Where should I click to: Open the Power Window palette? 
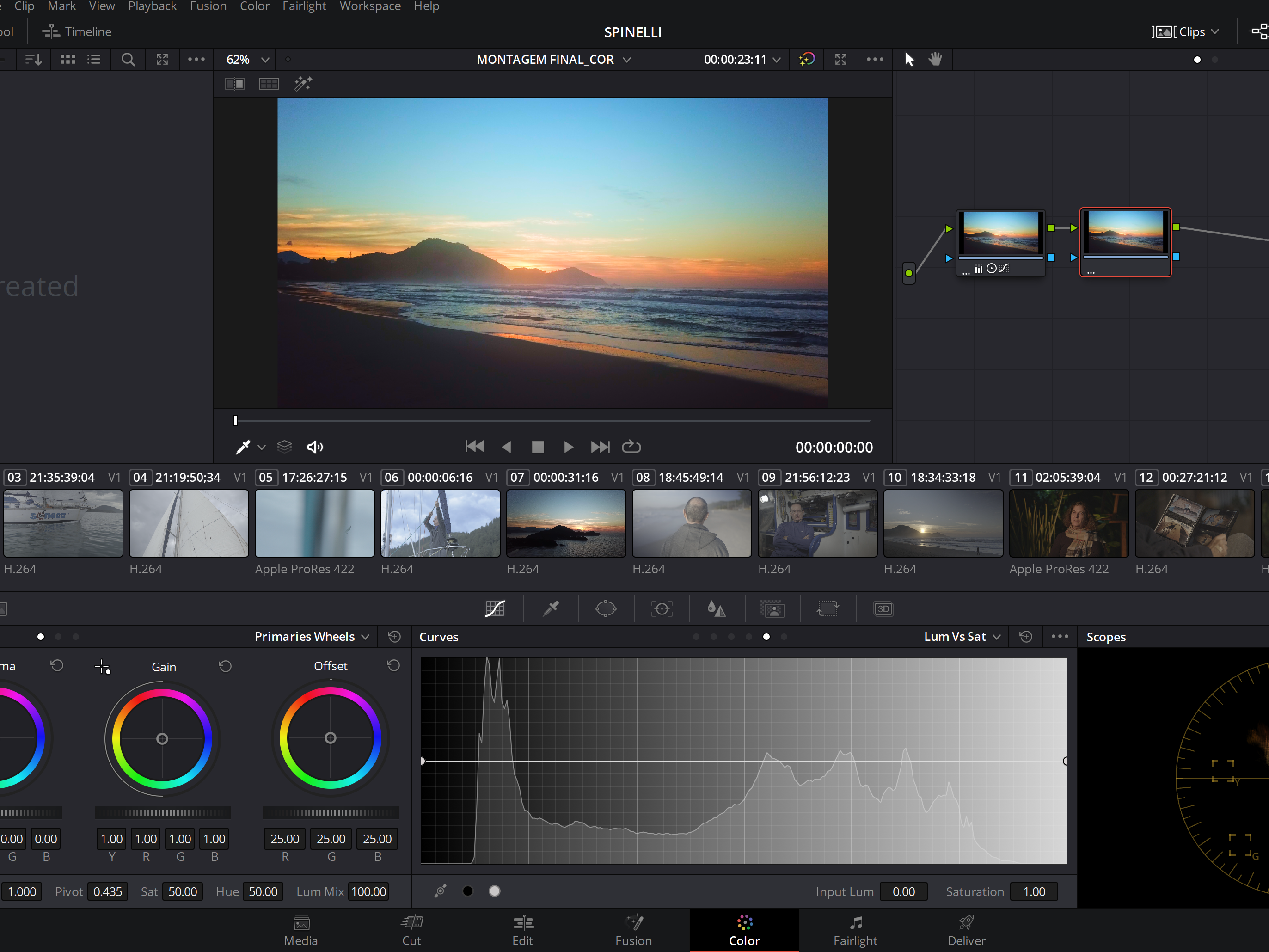606,609
